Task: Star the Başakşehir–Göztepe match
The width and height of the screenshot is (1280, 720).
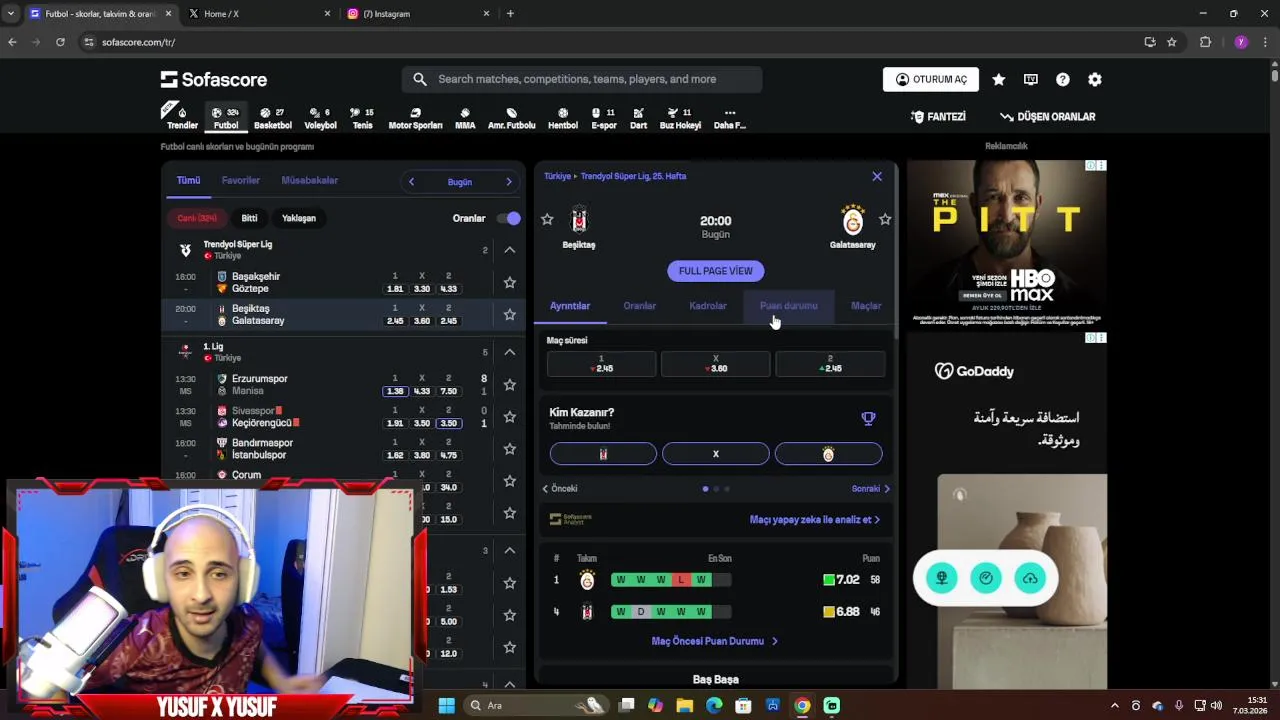Action: 509,283
